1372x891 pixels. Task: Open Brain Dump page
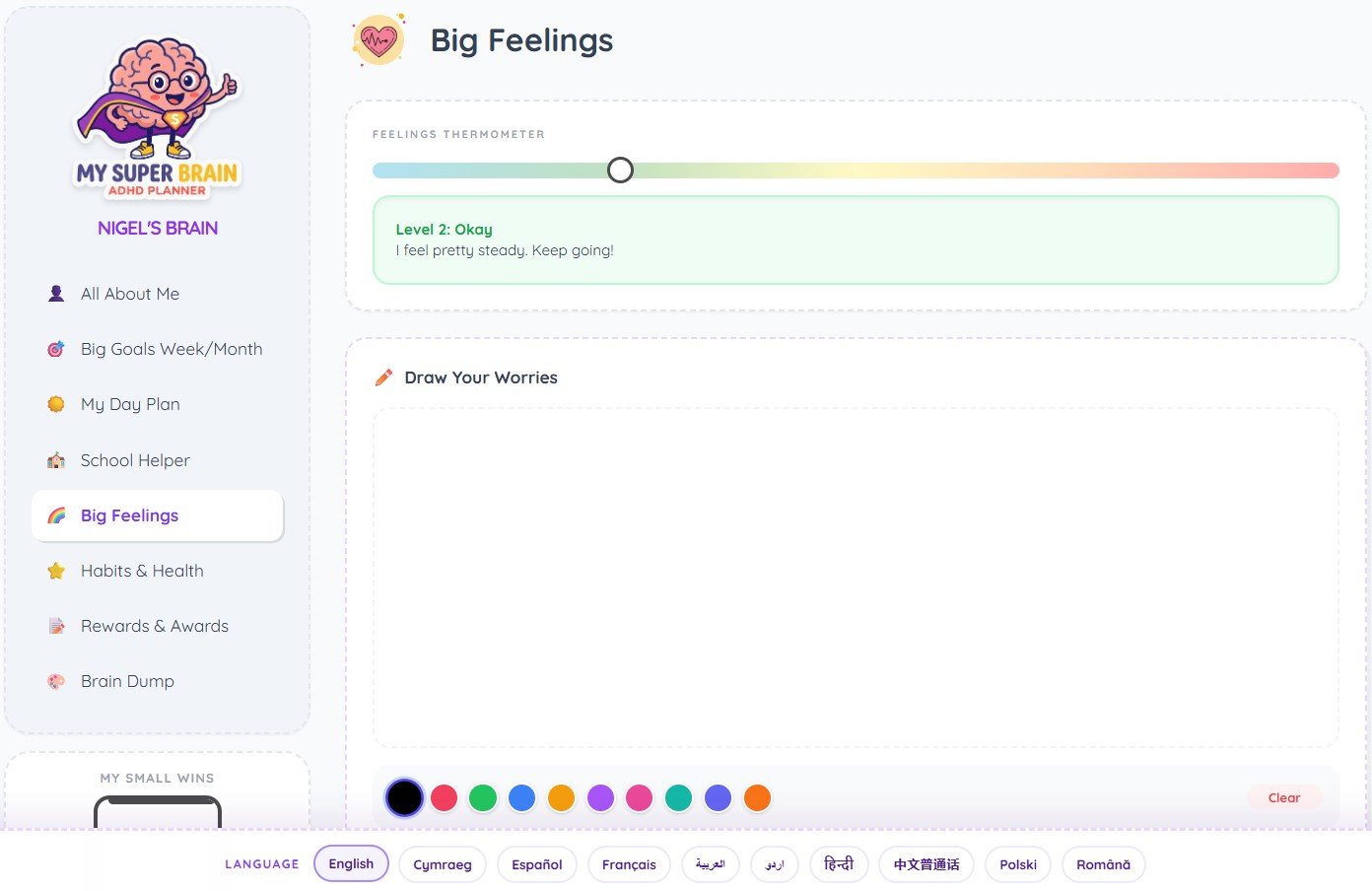158,681
